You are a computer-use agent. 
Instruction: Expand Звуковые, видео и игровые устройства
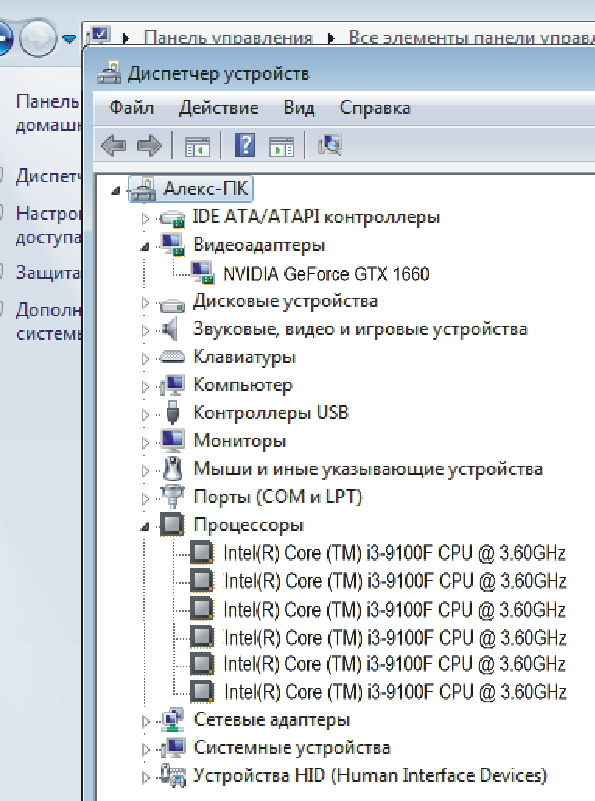pyautogui.click(x=146, y=331)
